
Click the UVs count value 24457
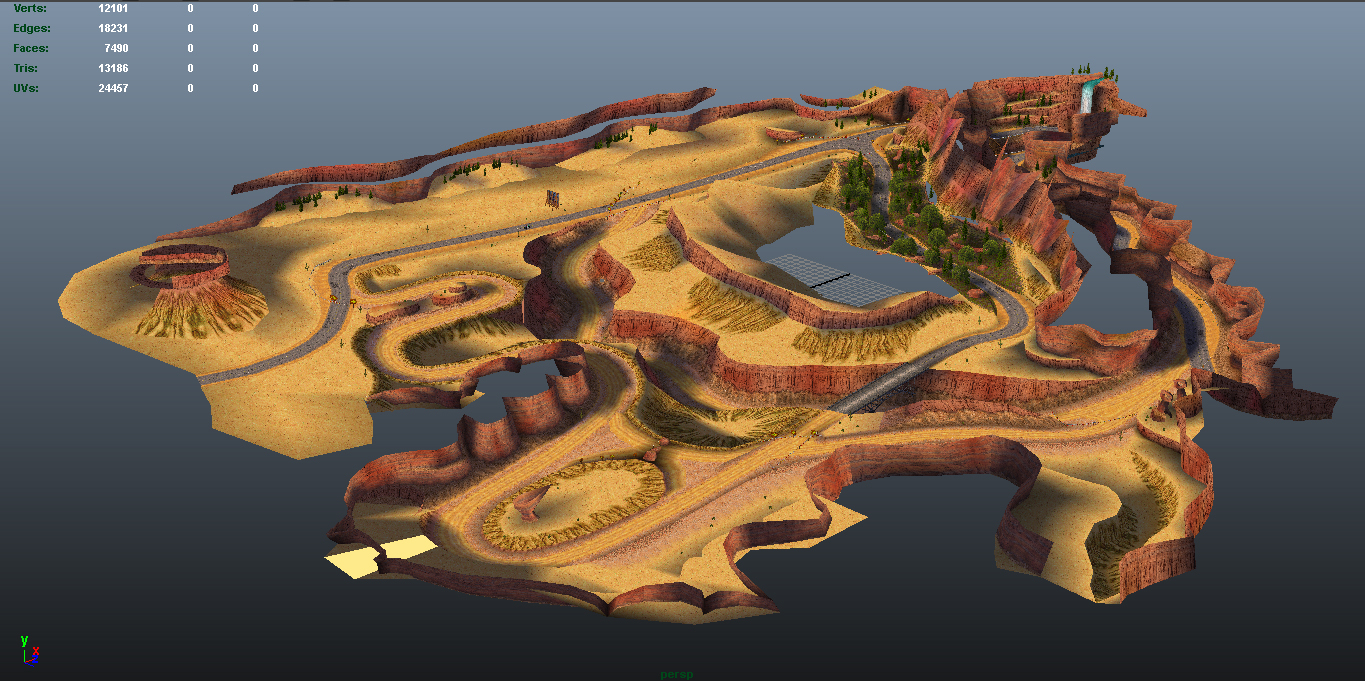pos(113,88)
